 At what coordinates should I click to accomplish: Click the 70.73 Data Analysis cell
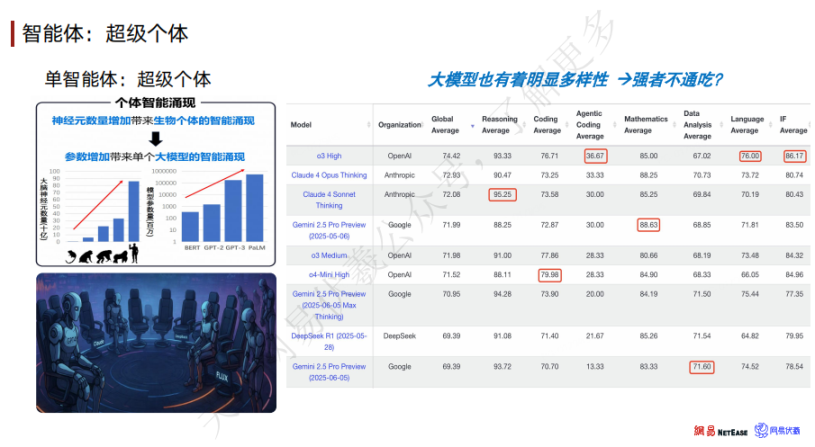point(702,175)
